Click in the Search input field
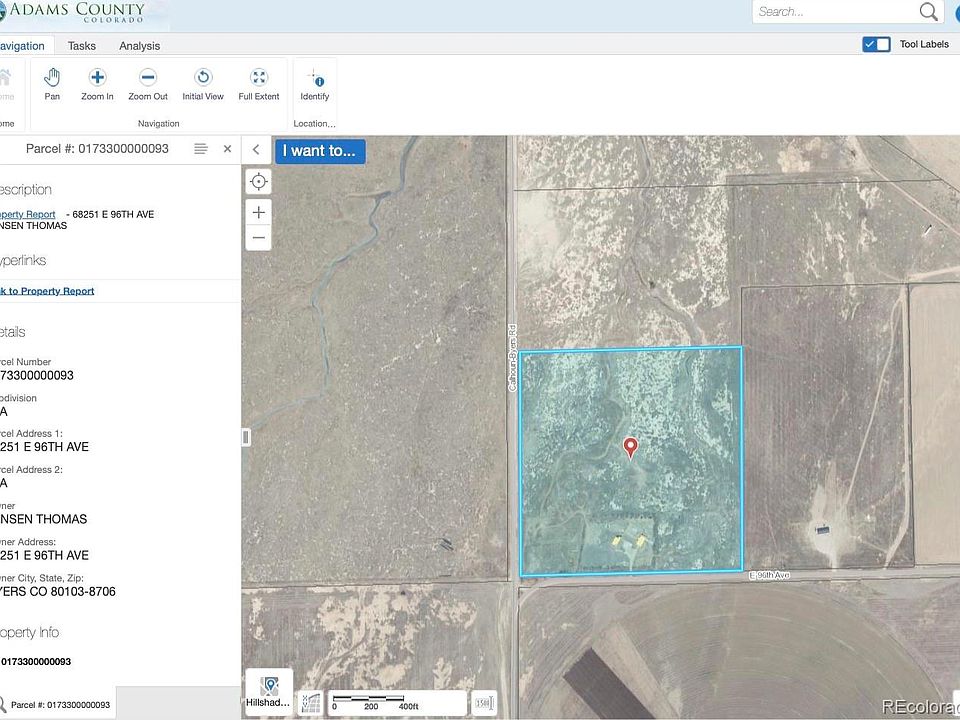 (833, 12)
